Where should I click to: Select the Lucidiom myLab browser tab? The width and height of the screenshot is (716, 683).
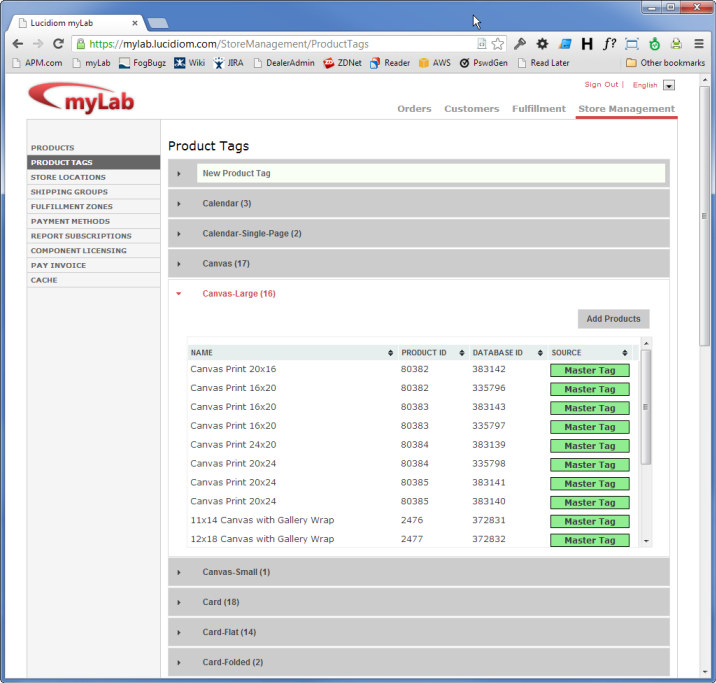(78, 23)
